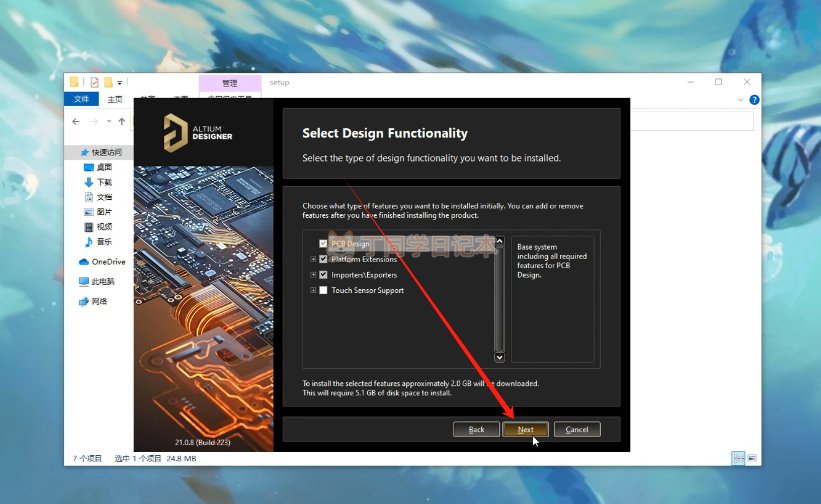821x504 pixels.
Task: Expand the Importers\Exporters tree node
Action: coord(313,274)
